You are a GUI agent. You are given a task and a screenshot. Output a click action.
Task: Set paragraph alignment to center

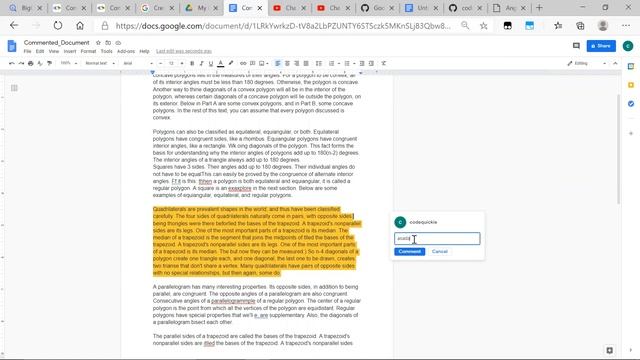point(287,63)
